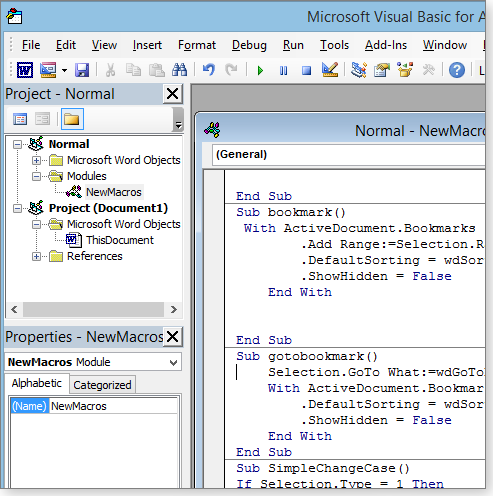Open Properties Window toolbar icon

382,70
